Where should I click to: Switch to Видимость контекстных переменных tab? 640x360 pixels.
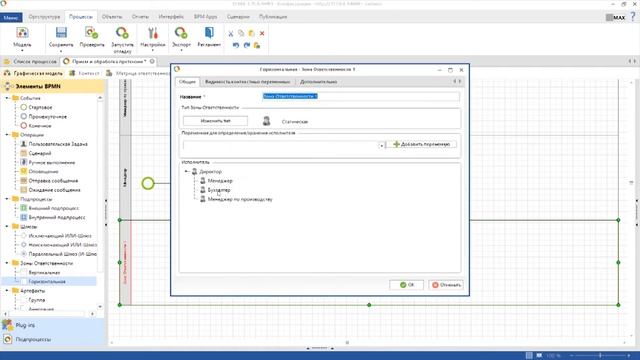pyautogui.click(x=248, y=82)
